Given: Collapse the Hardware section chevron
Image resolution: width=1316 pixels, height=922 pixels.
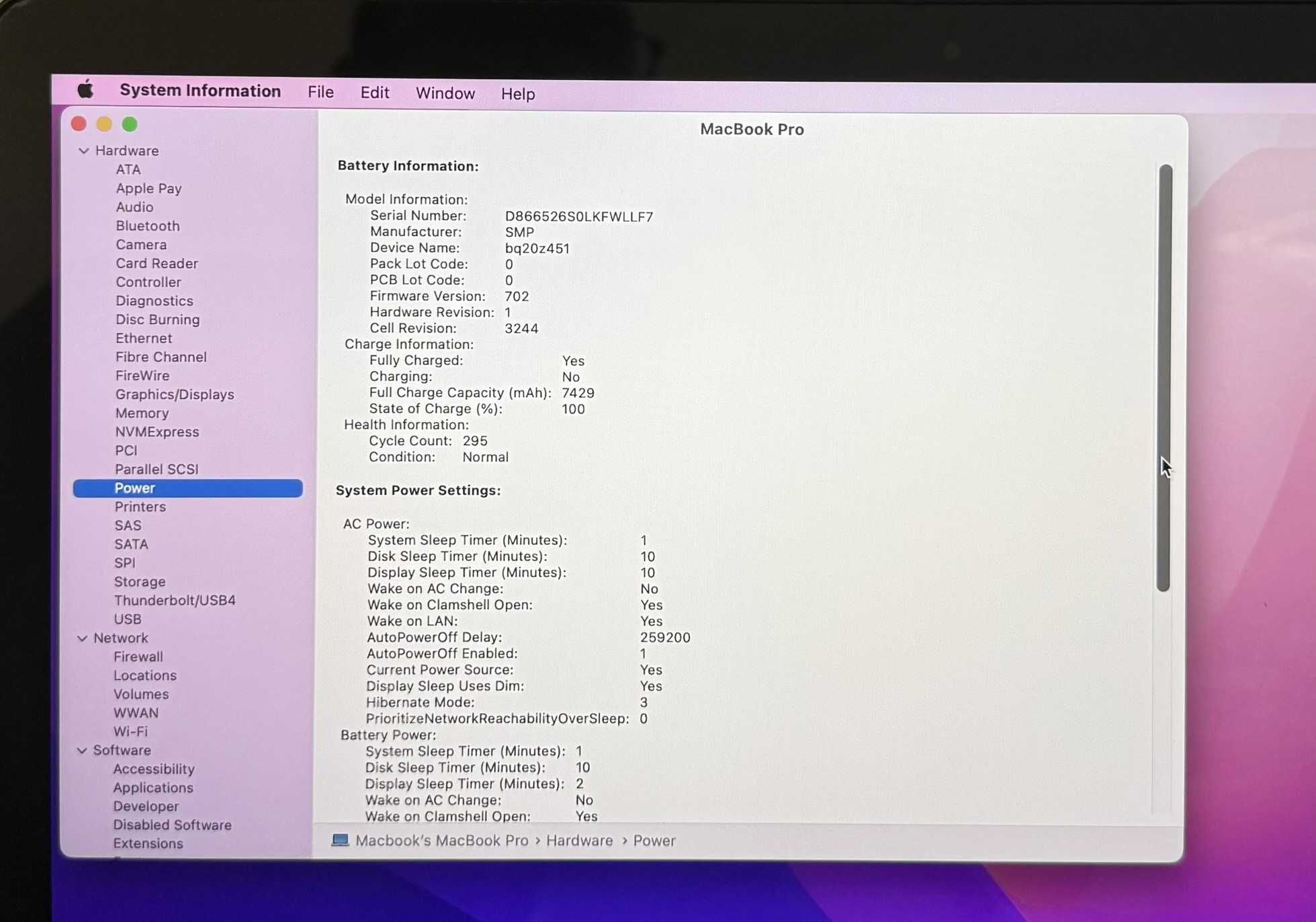Looking at the screenshot, I should click(x=84, y=151).
